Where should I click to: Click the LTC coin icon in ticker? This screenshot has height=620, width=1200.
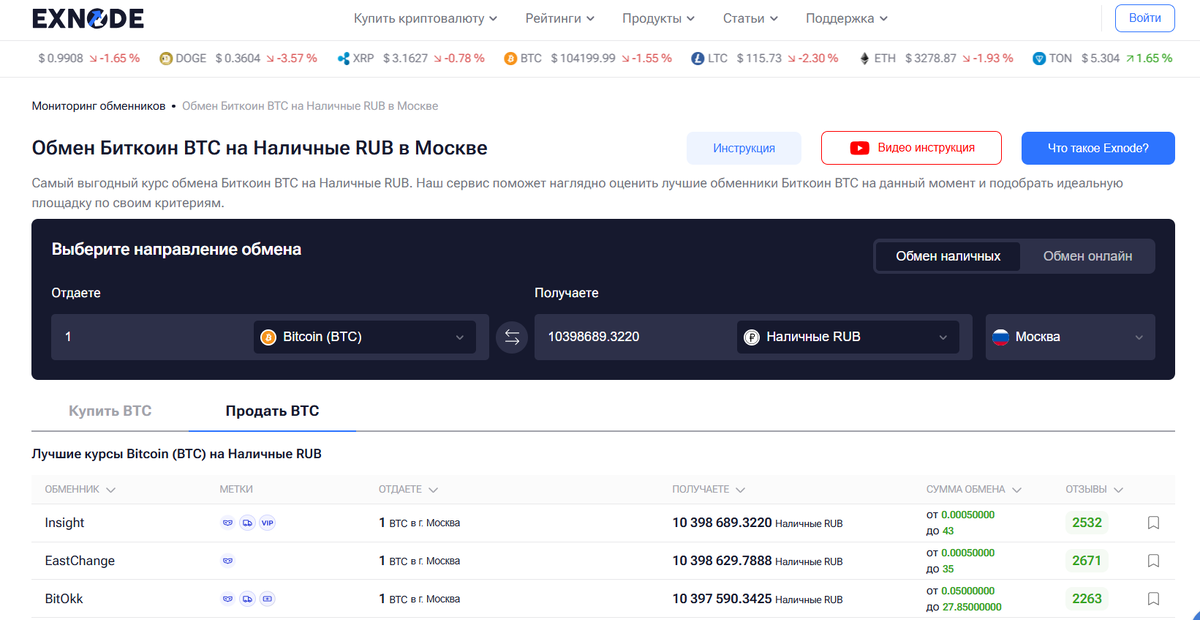698,59
